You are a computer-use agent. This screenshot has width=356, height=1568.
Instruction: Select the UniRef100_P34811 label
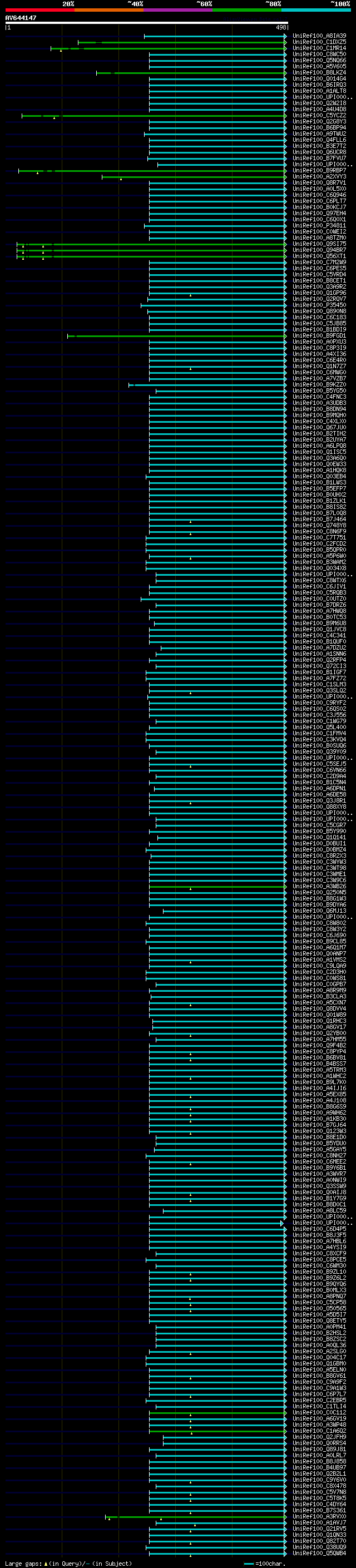click(319, 226)
